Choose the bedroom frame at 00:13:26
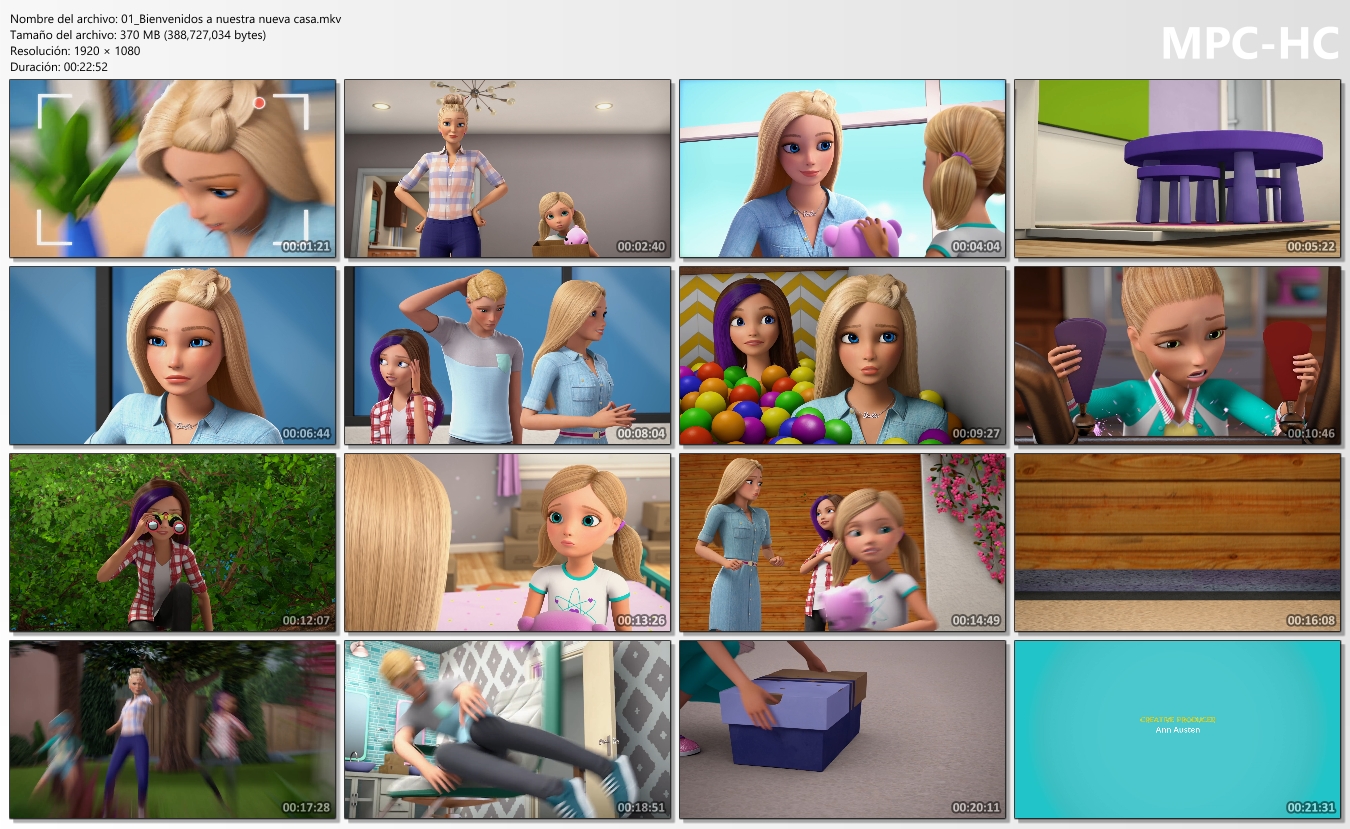 click(508, 542)
